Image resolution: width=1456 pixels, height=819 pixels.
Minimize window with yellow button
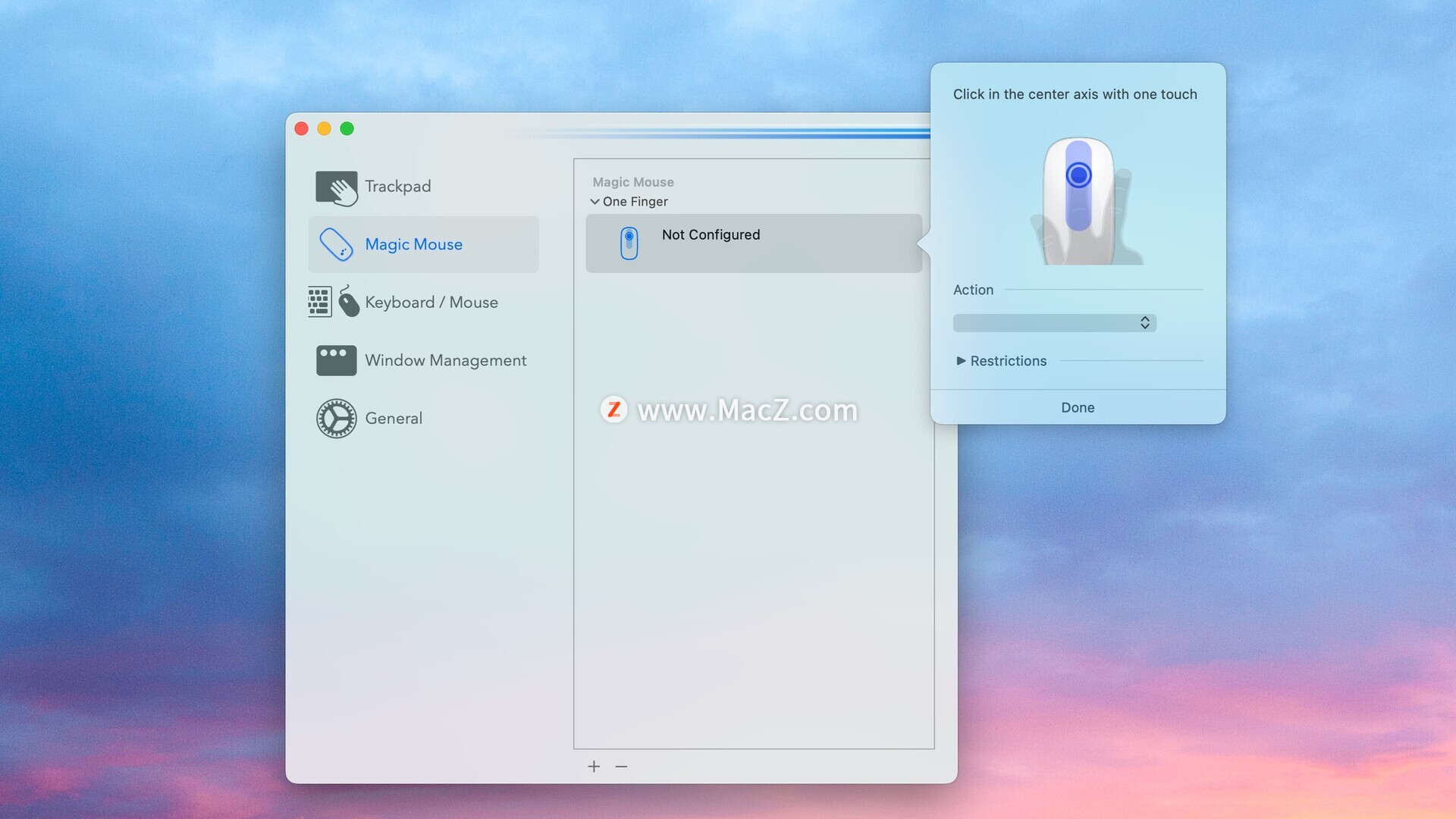[324, 129]
